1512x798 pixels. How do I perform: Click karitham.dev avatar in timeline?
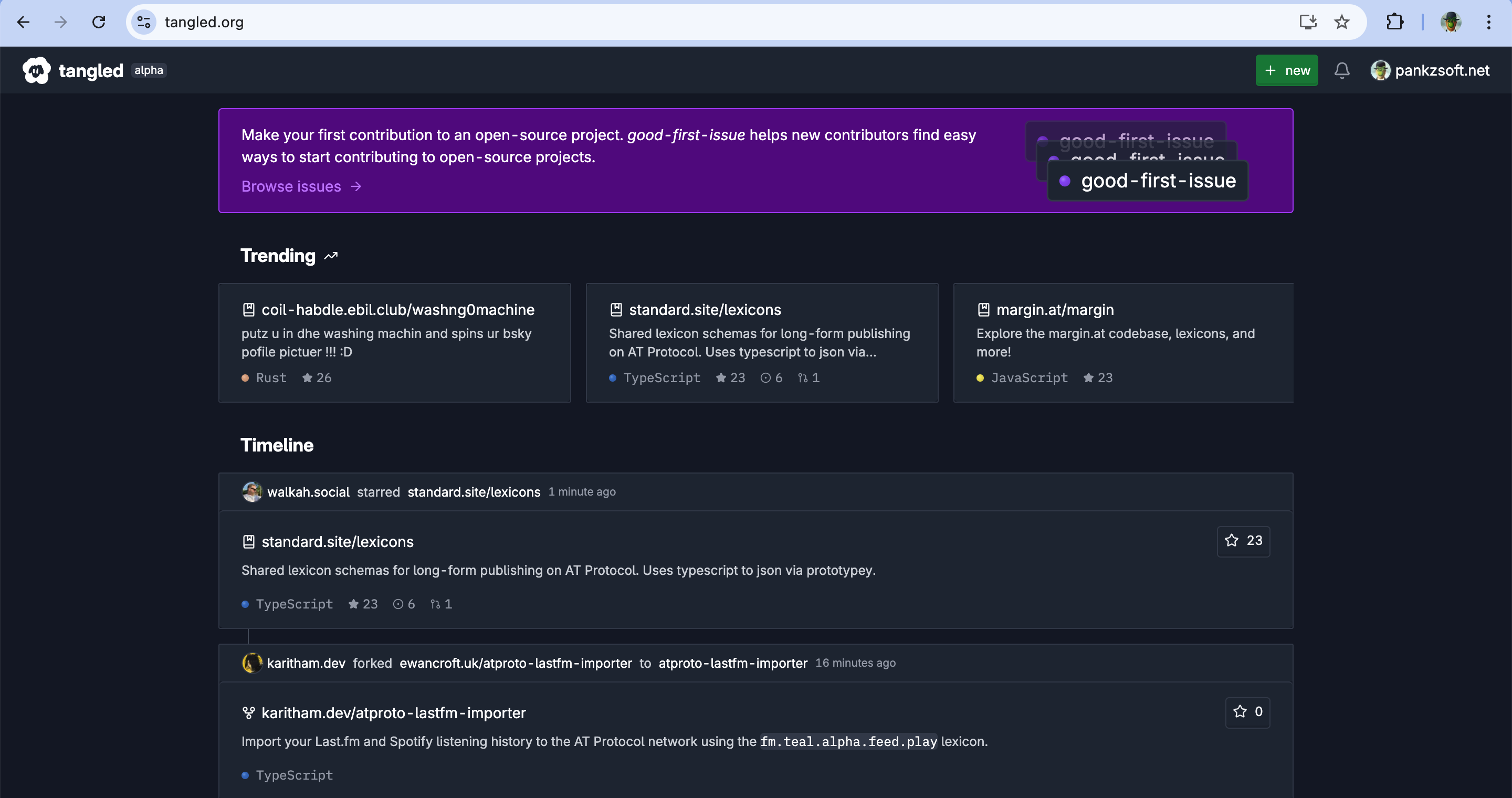252,663
